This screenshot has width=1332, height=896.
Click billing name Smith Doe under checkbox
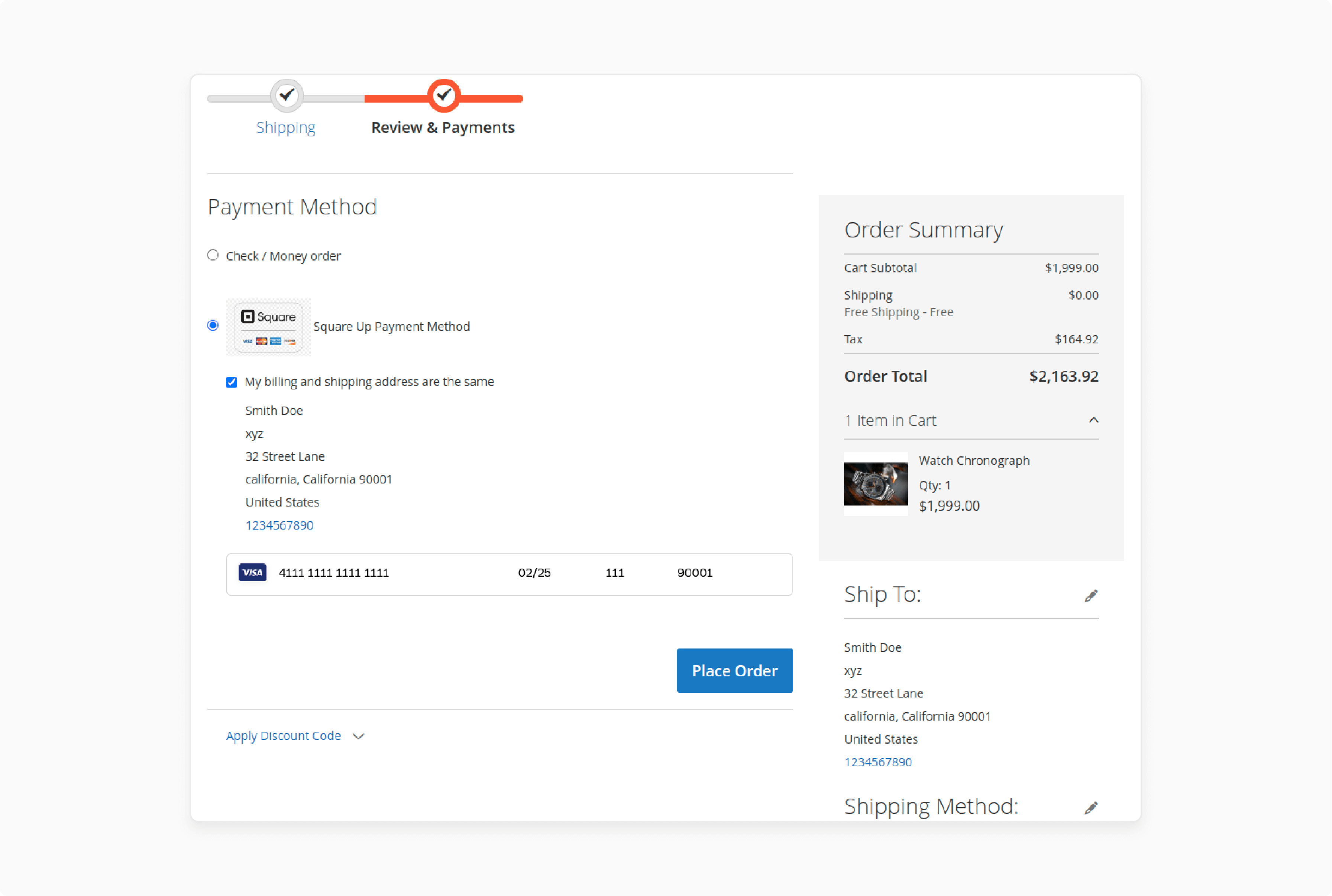pos(274,410)
